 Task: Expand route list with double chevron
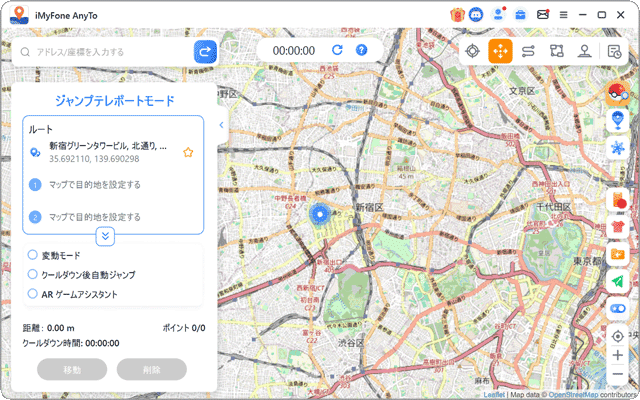tap(105, 236)
